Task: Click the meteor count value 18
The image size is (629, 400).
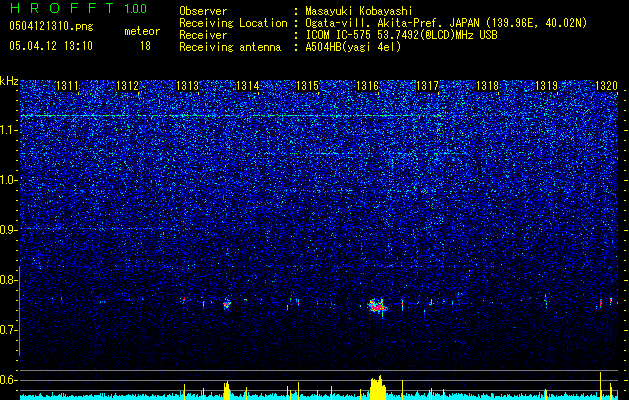Action: coord(145,46)
